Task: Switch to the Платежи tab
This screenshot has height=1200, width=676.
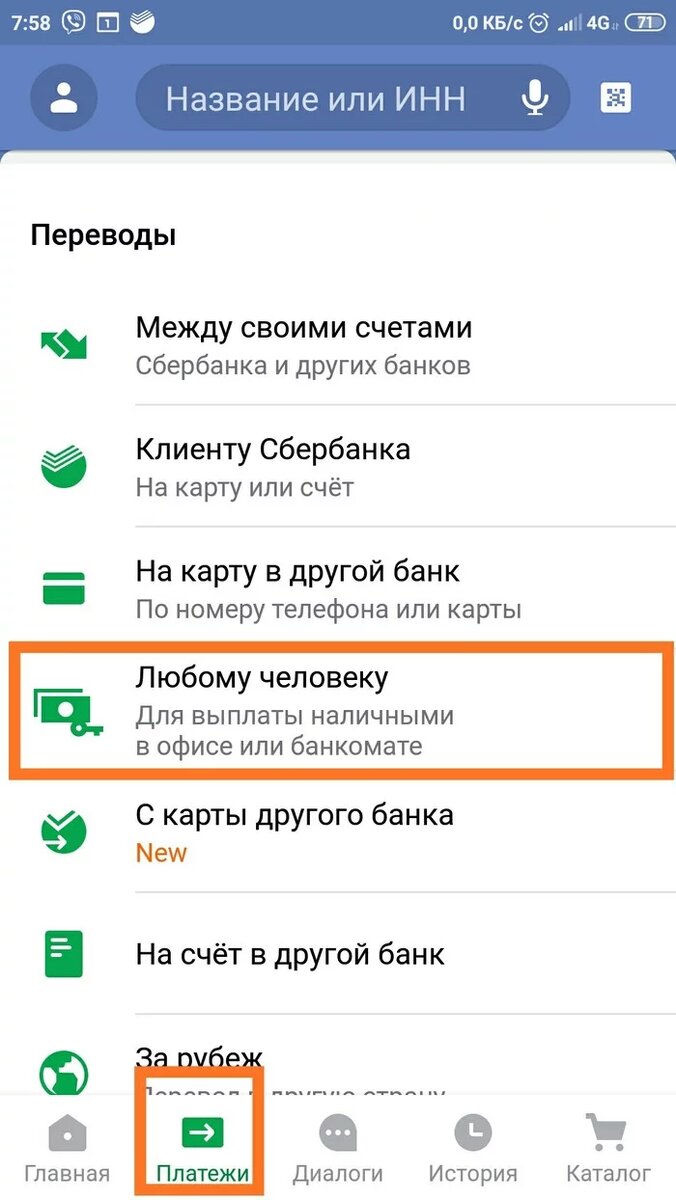Action: click(x=202, y=1148)
